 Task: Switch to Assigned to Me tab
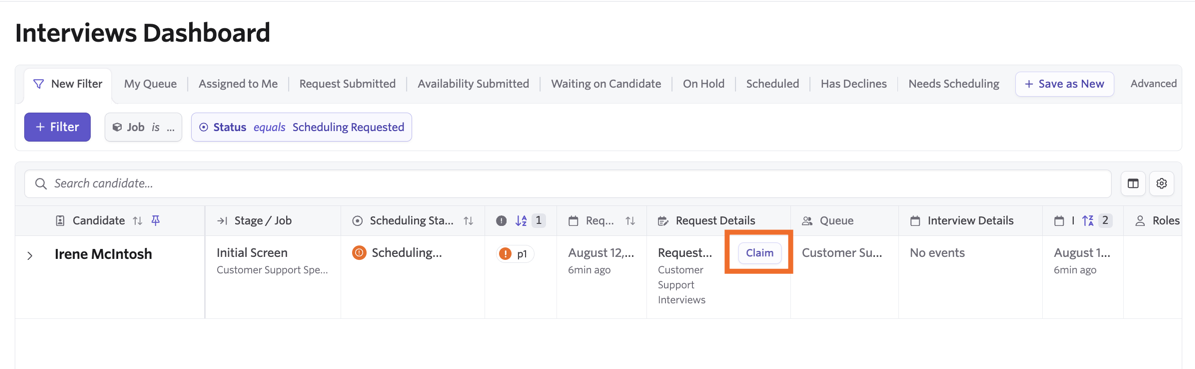pos(238,84)
